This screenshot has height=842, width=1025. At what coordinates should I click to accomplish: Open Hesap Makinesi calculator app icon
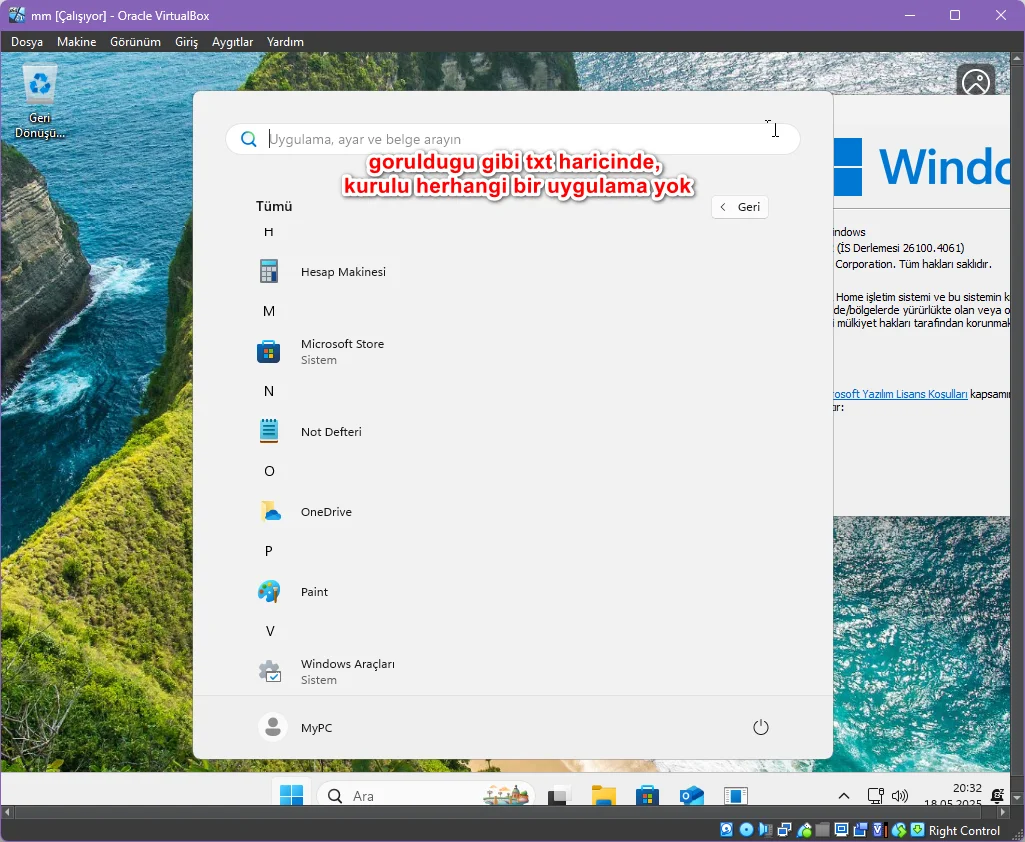click(x=269, y=271)
